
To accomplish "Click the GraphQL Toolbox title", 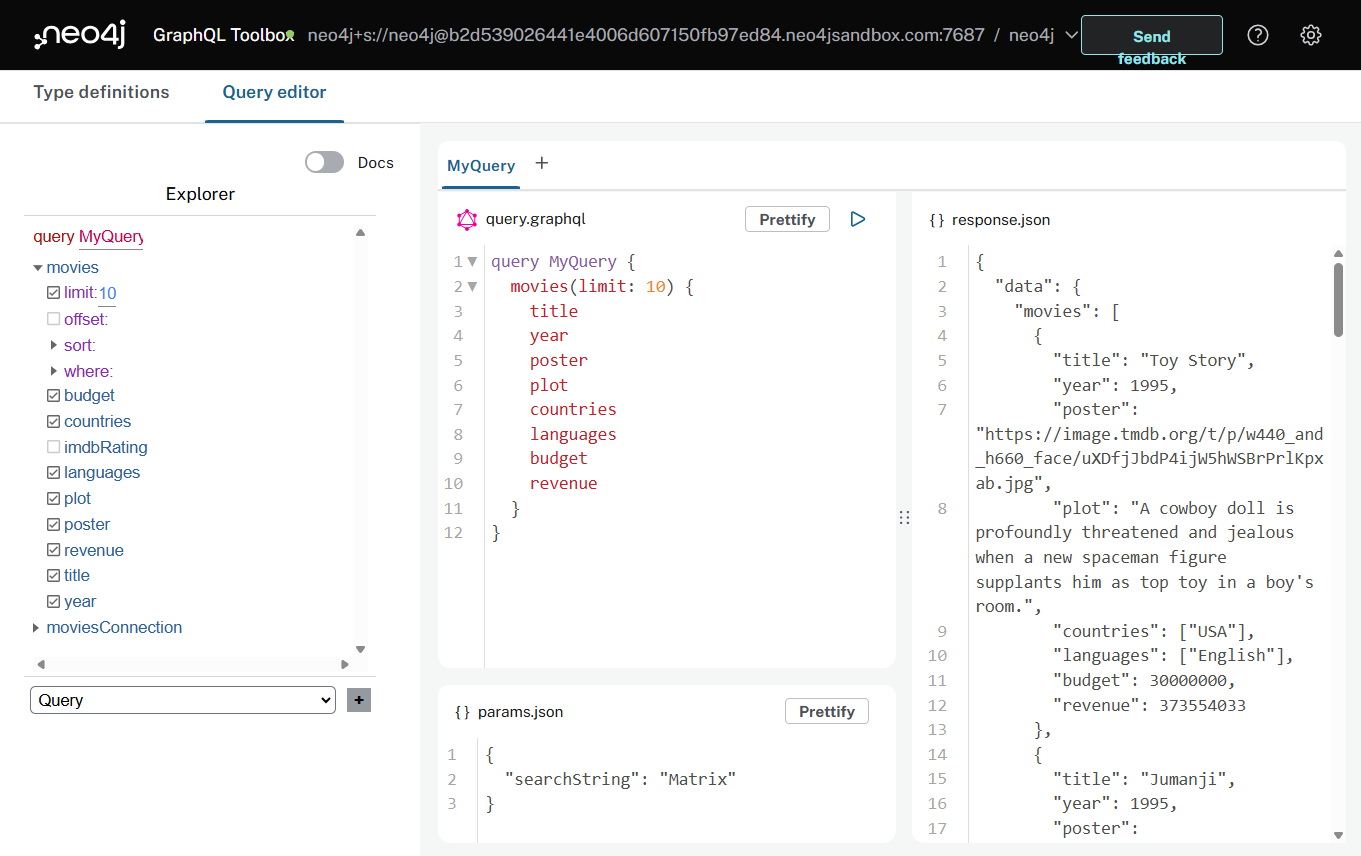I will (223, 35).
